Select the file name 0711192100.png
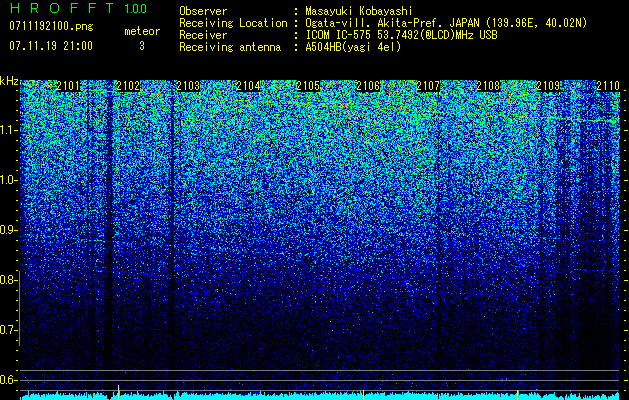 click(51, 26)
